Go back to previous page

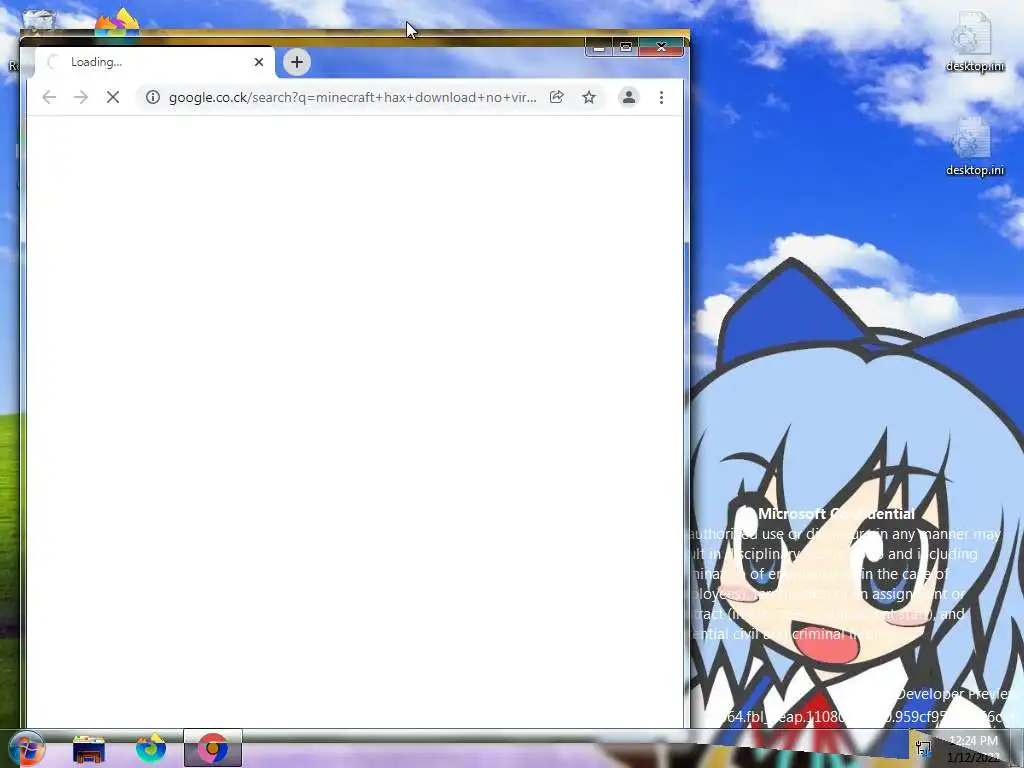(49, 97)
